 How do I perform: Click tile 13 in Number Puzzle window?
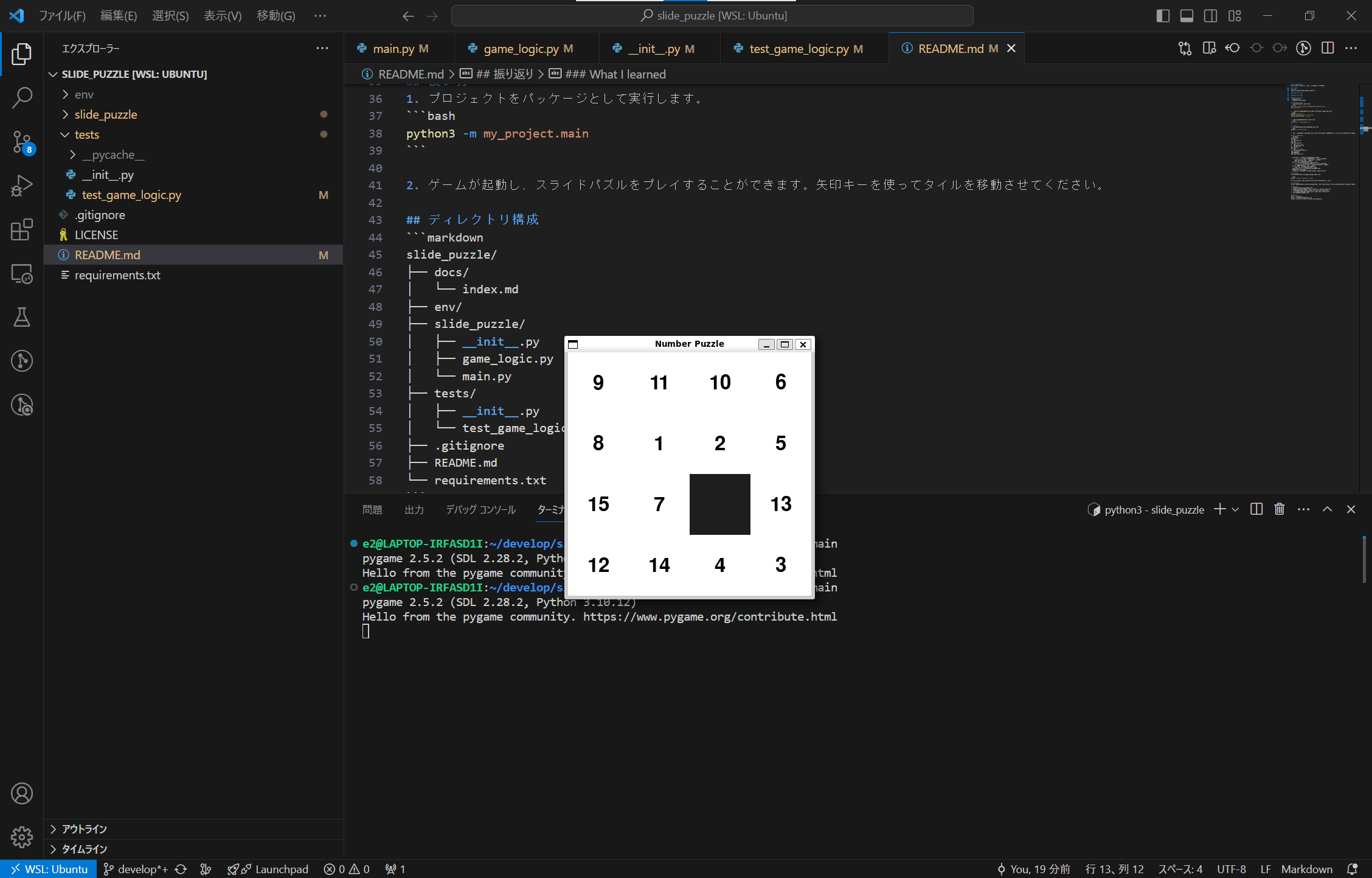781,504
